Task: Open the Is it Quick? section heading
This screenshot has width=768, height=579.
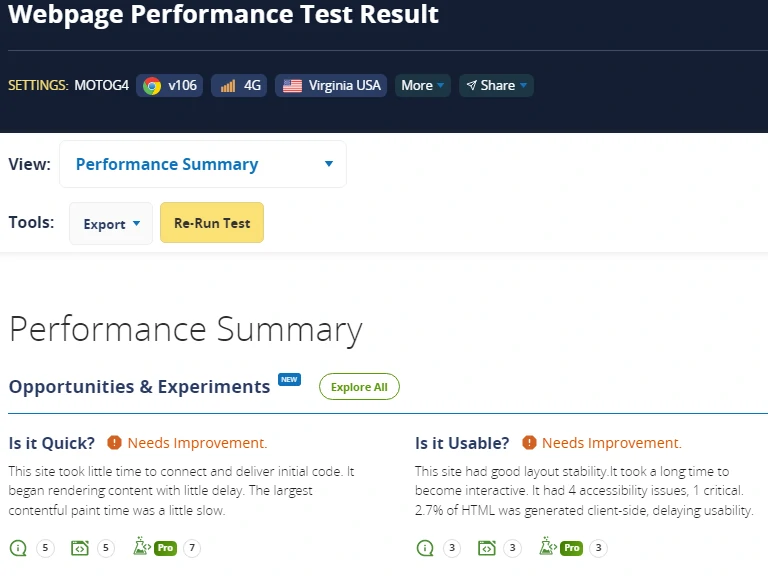Action: pyautogui.click(x=51, y=443)
